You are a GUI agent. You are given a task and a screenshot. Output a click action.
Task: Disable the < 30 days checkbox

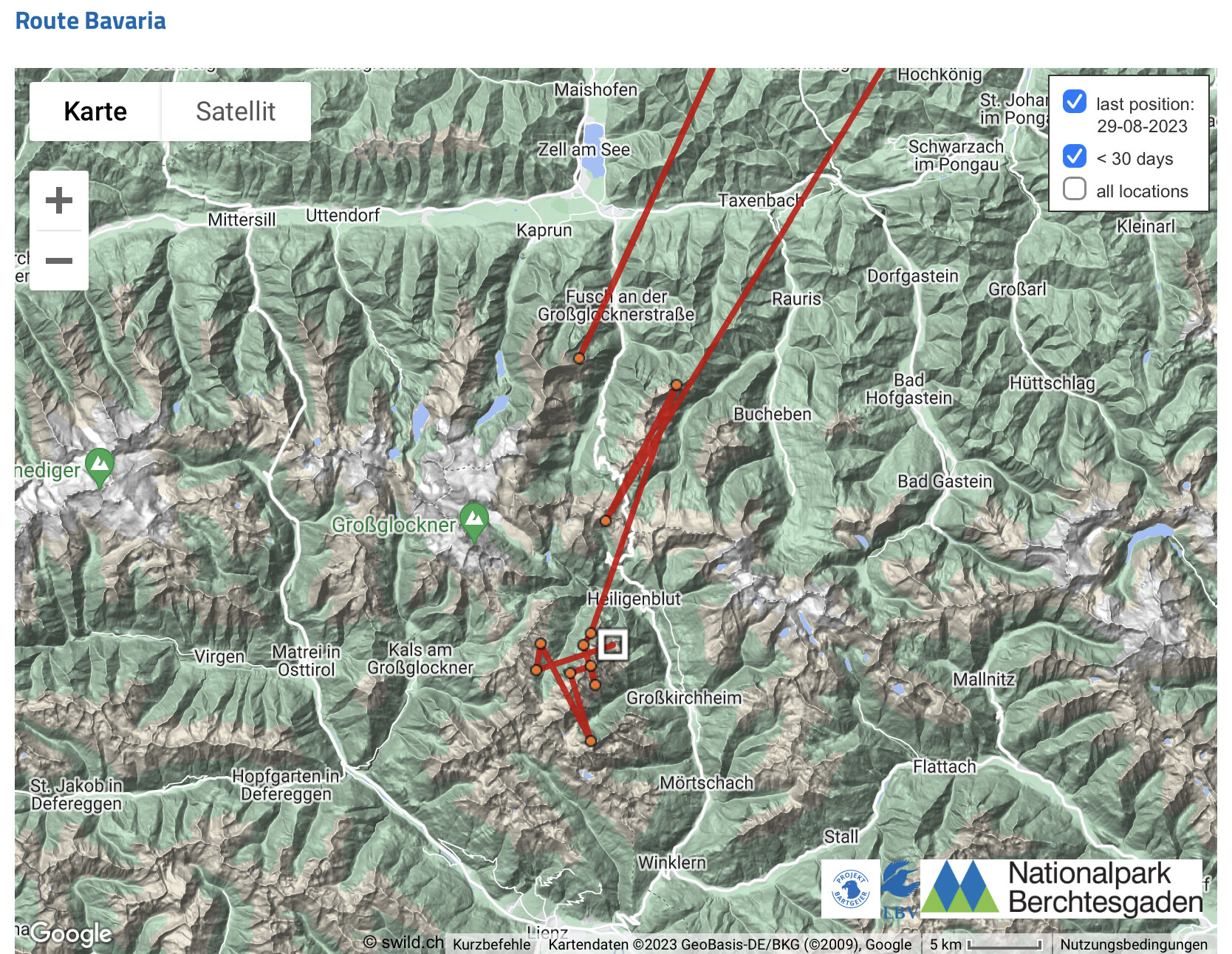coord(1075,156)
